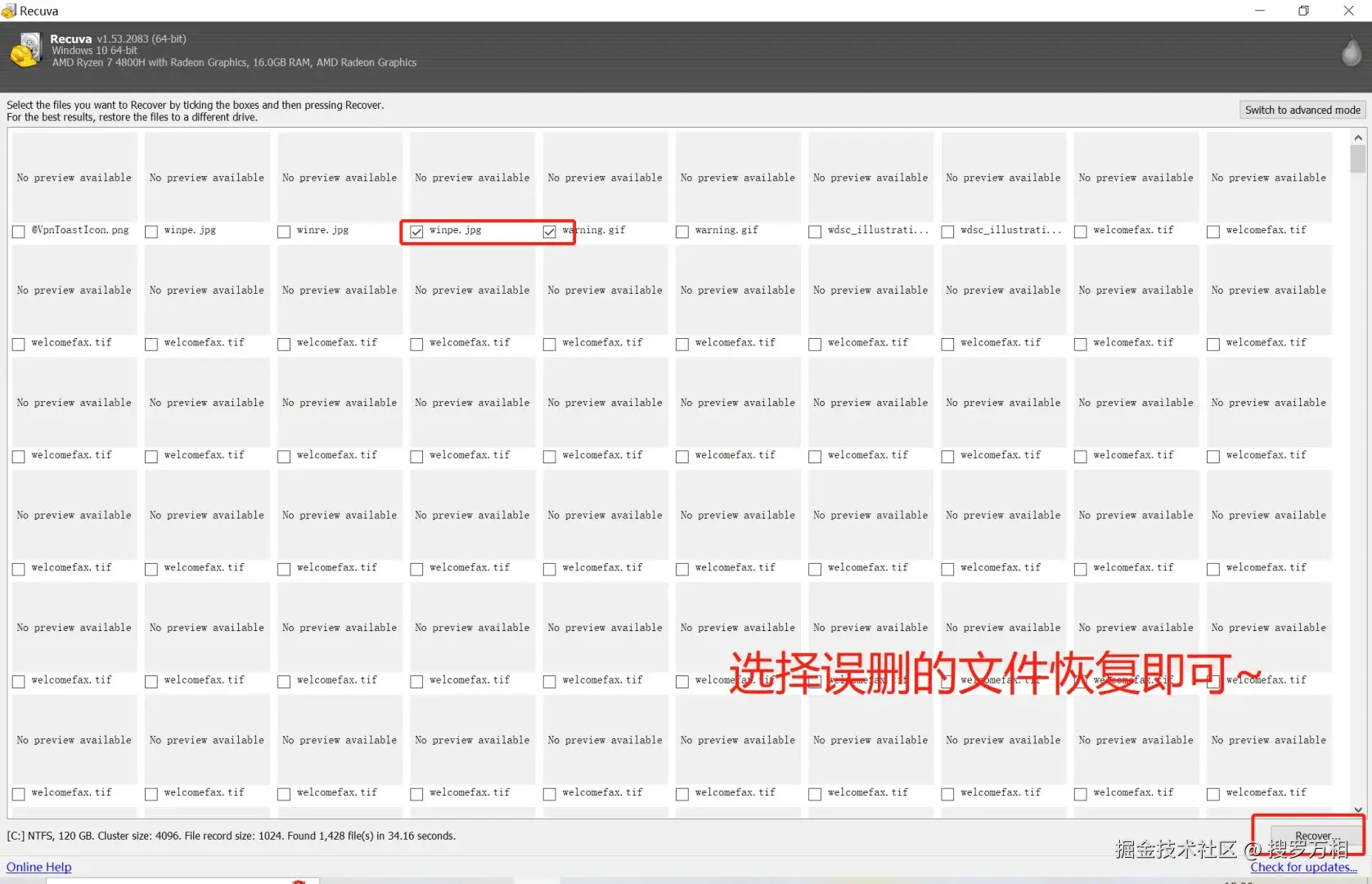The height and width of the screenshot is (884, 1372).
Task: Tick the unchecked winpe.jpg checkbox
Action: point(151,232)
